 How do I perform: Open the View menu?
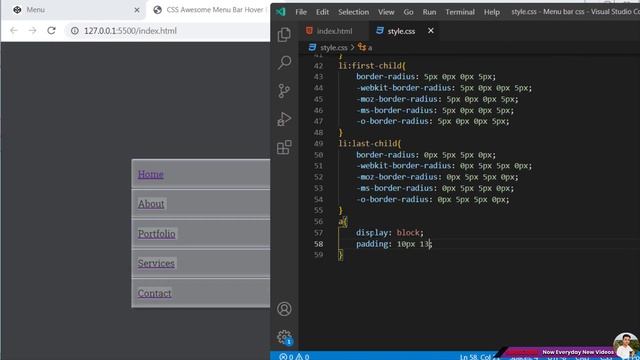[x=386, y=12]
